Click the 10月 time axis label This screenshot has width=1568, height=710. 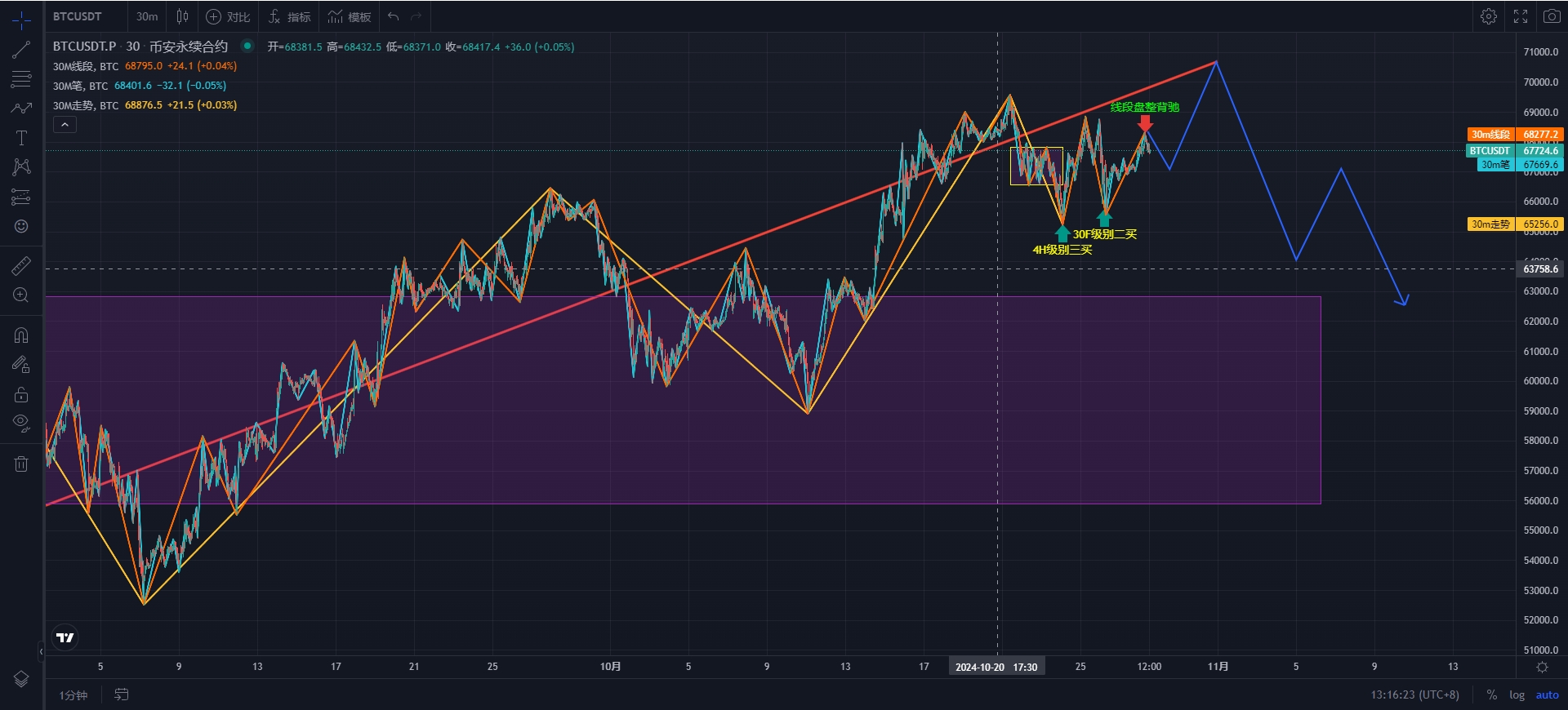click(610, 667)
